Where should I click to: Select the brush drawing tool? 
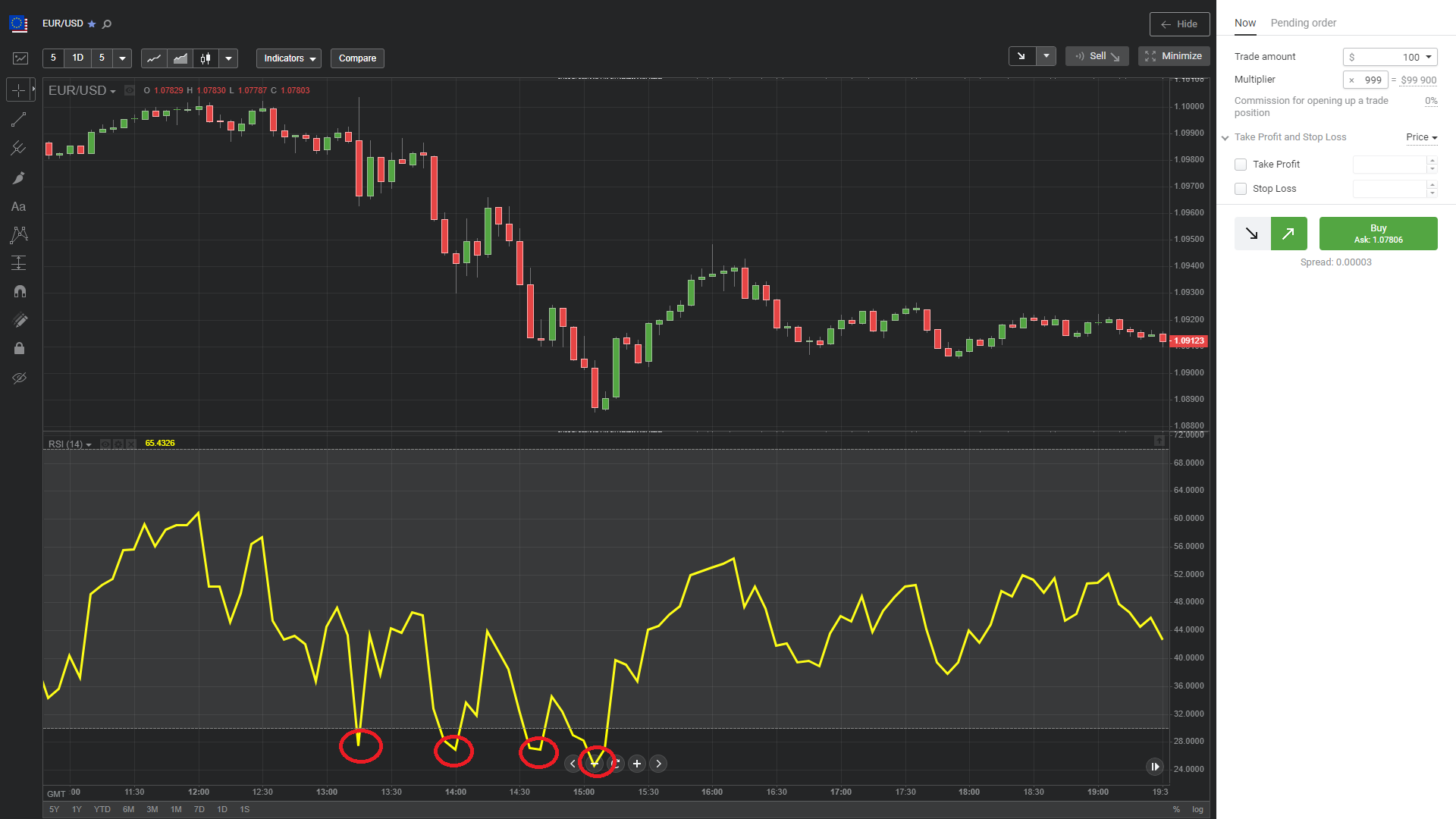19,178
